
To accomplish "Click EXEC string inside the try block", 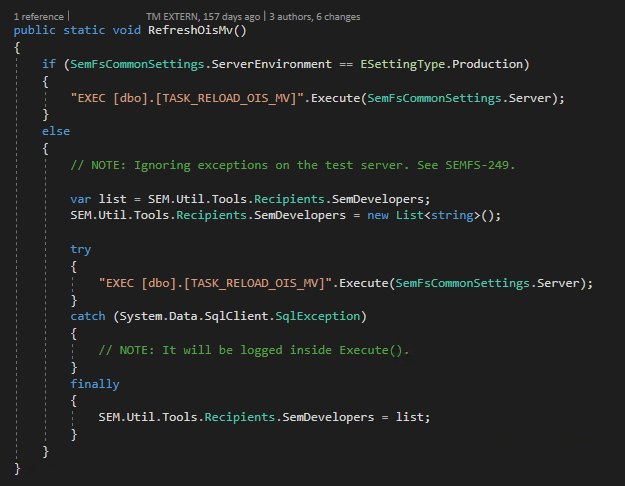I will pos(216,283).
